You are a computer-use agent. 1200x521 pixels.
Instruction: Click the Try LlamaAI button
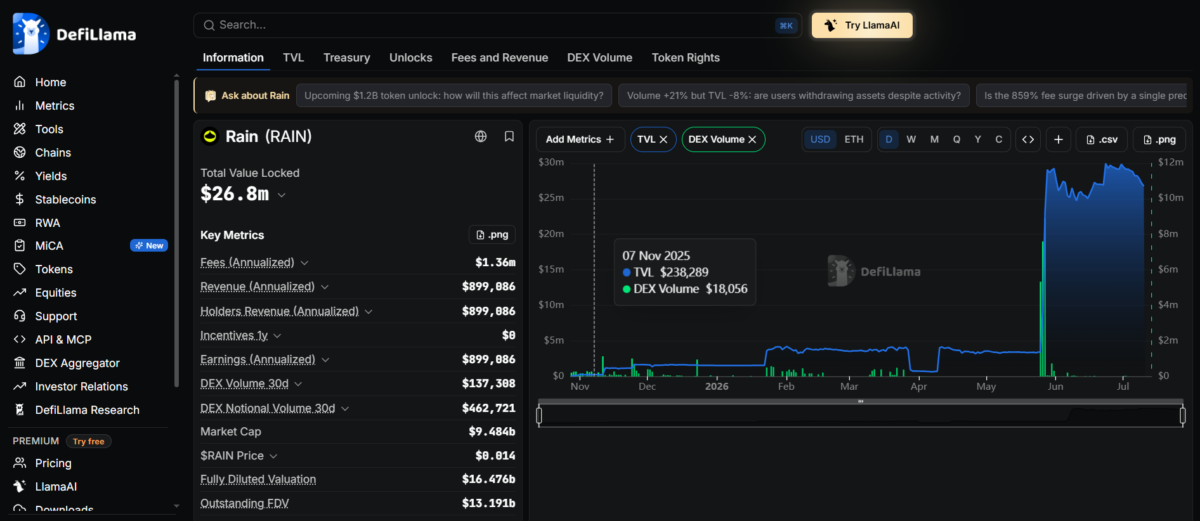click(862, 25)
